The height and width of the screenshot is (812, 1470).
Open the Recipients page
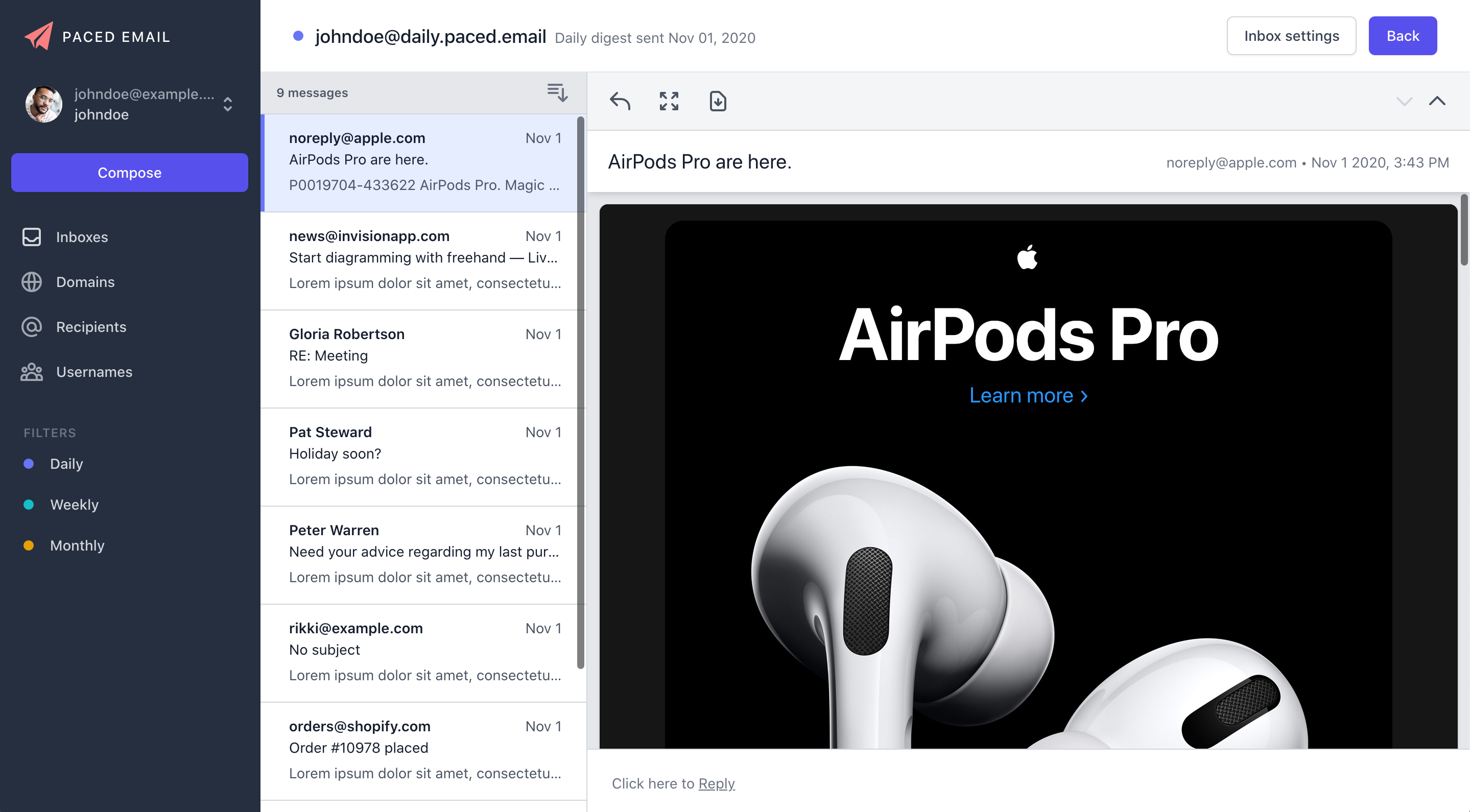(91, 326)
